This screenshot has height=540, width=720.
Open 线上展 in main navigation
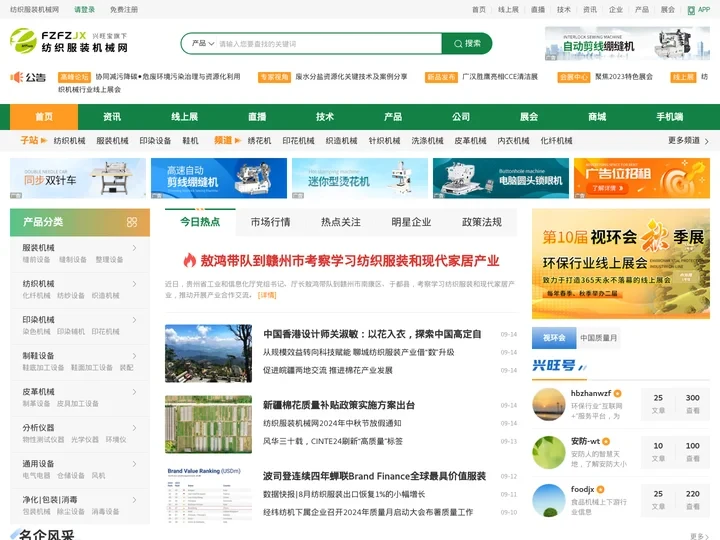click(x=184, y=117)
